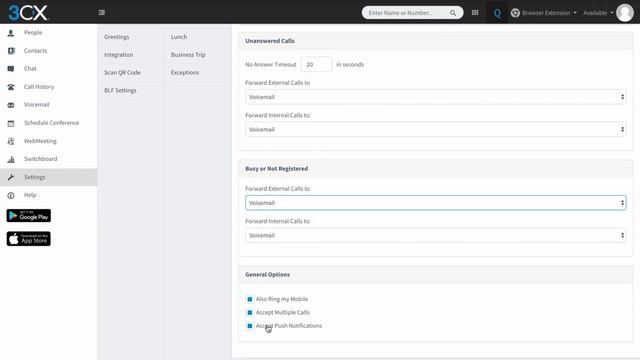Open the dialpad grid icon

click(x=475, y=13)
